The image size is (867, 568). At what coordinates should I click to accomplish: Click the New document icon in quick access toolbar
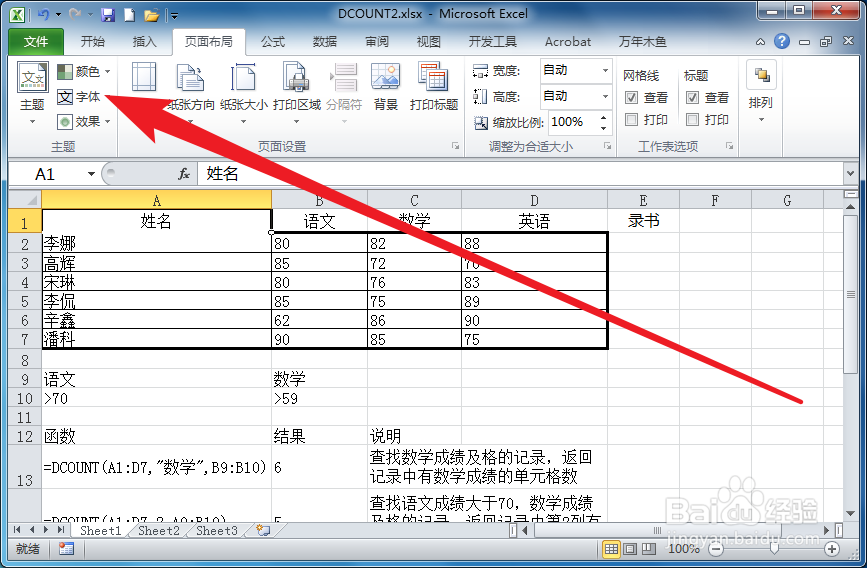tap(129, 14)
